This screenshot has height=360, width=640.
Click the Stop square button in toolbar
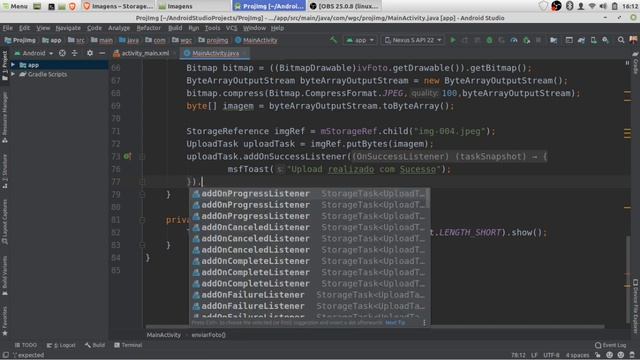(x=538, y=40)
